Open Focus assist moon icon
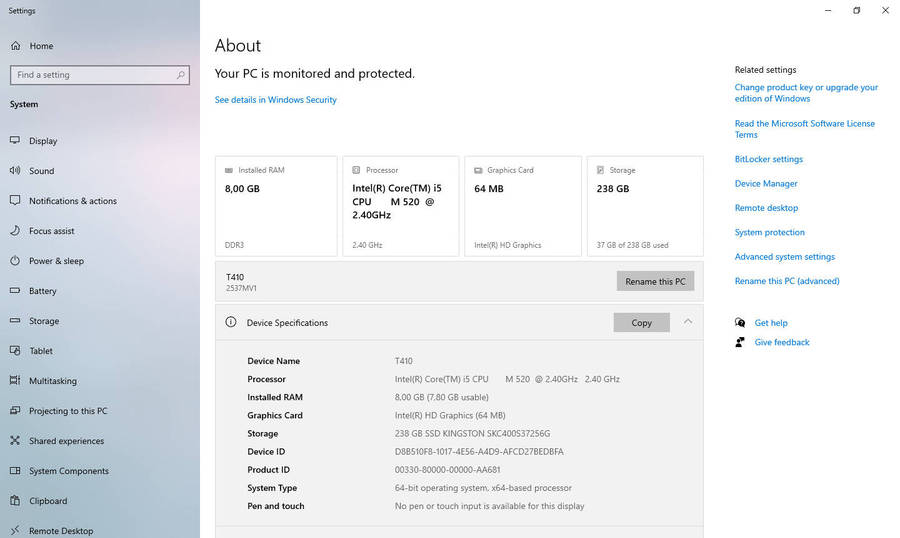Image resolution: width=900 pixels, height=538 pixels. coord(15,231)
